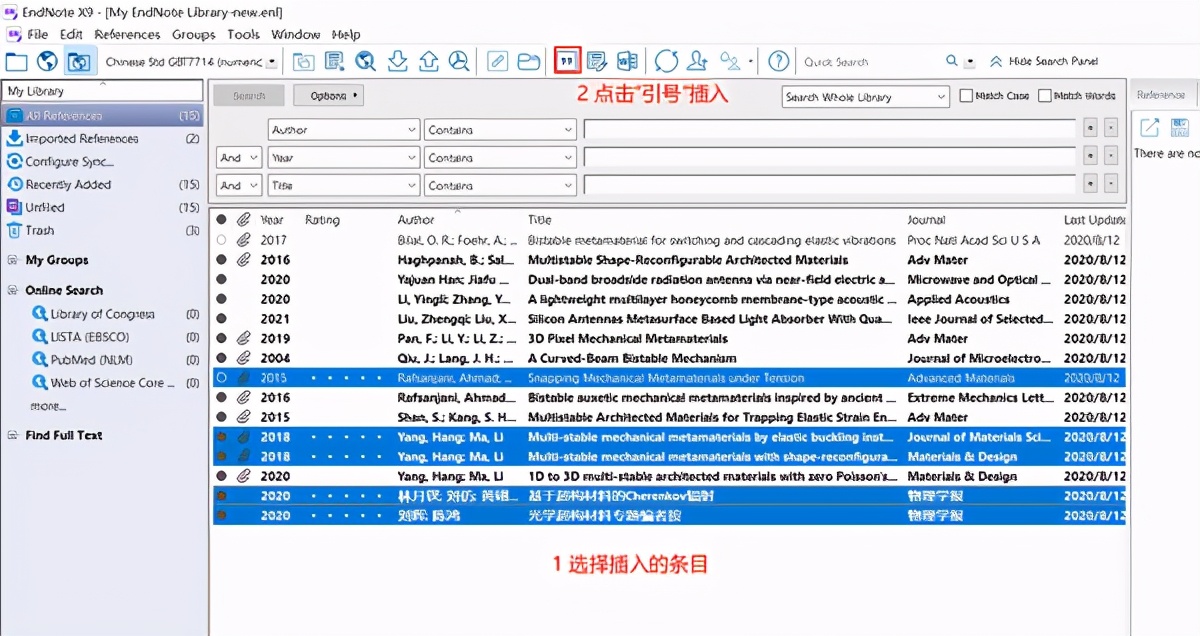
Task: Open reference in new window icon, right panel
Action: pos(1150,128)
